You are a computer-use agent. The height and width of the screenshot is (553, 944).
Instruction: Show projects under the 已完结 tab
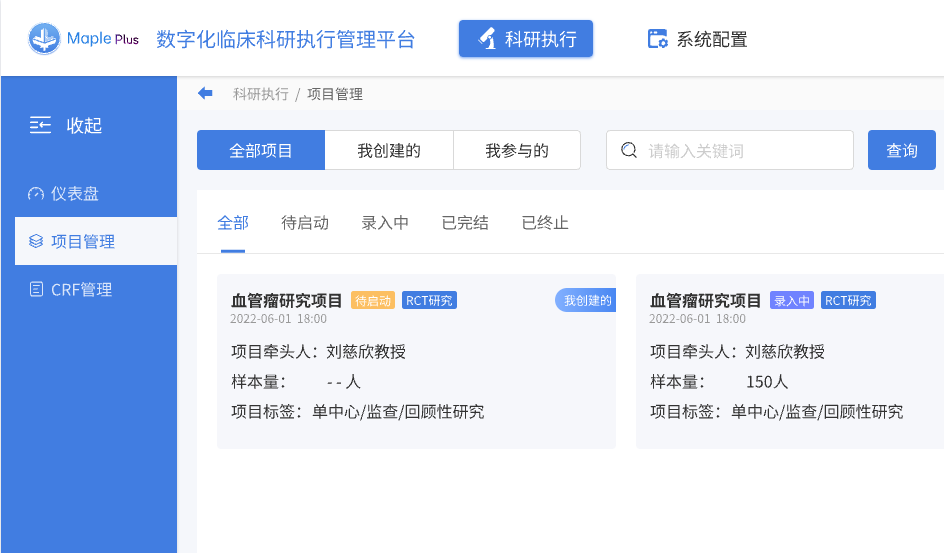click(x=465, y=223)
